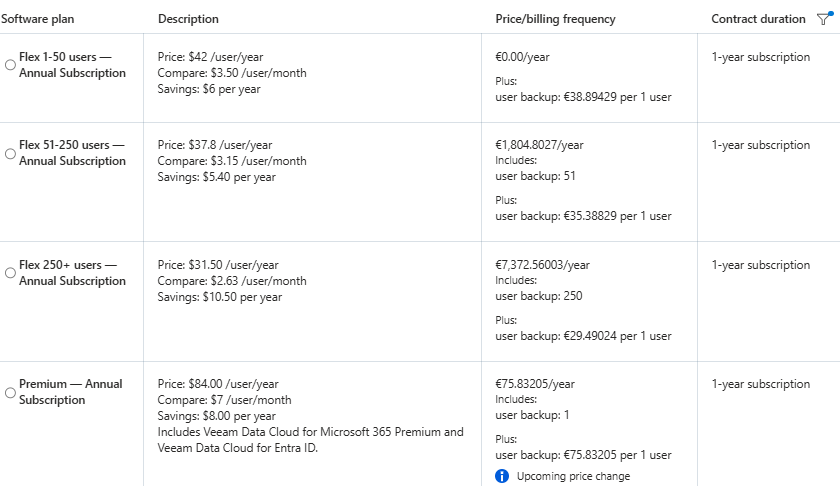
Task: Click the Software plan column header
Action: (38, 19)
